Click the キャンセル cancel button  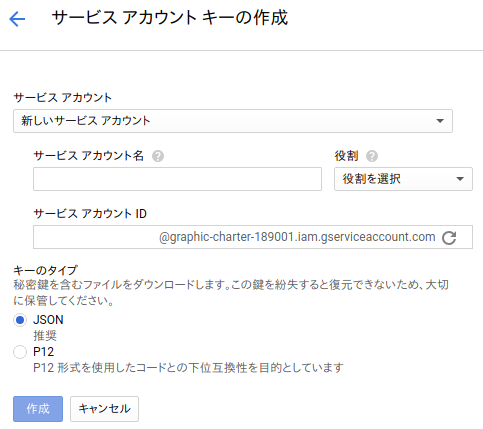pos(104,409)
